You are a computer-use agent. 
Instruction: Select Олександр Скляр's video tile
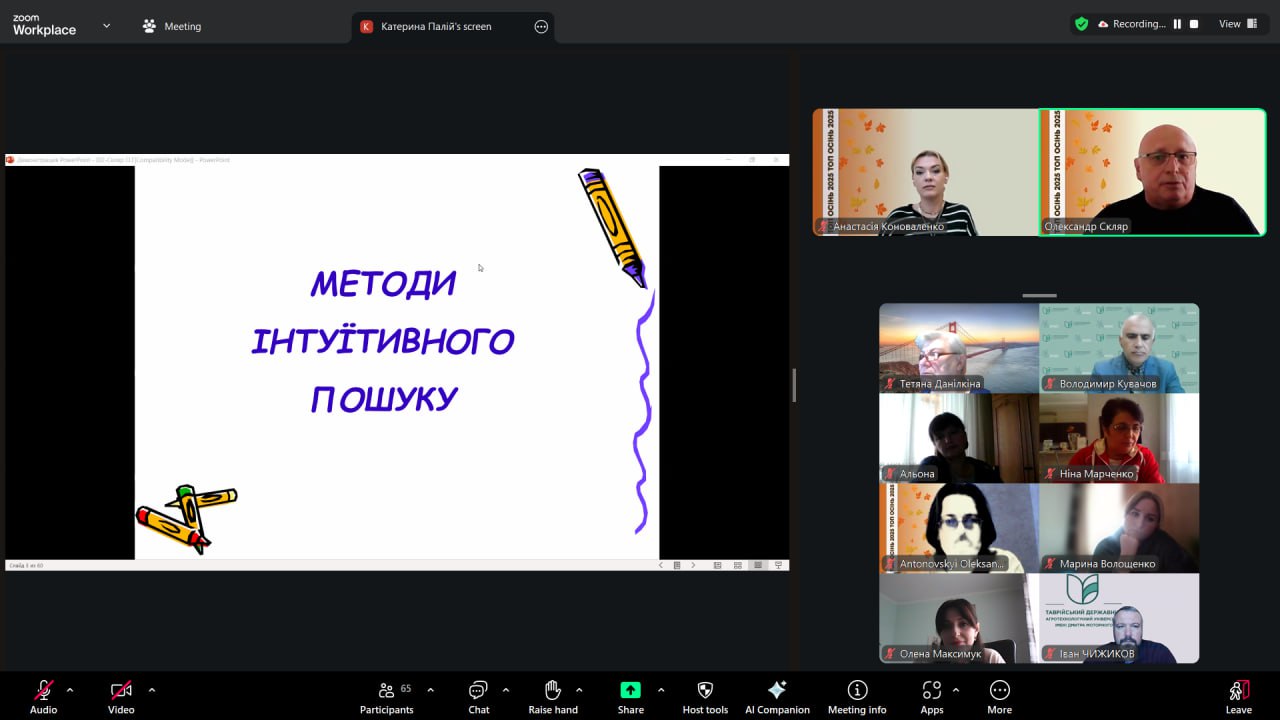[x=1153, y=172]
